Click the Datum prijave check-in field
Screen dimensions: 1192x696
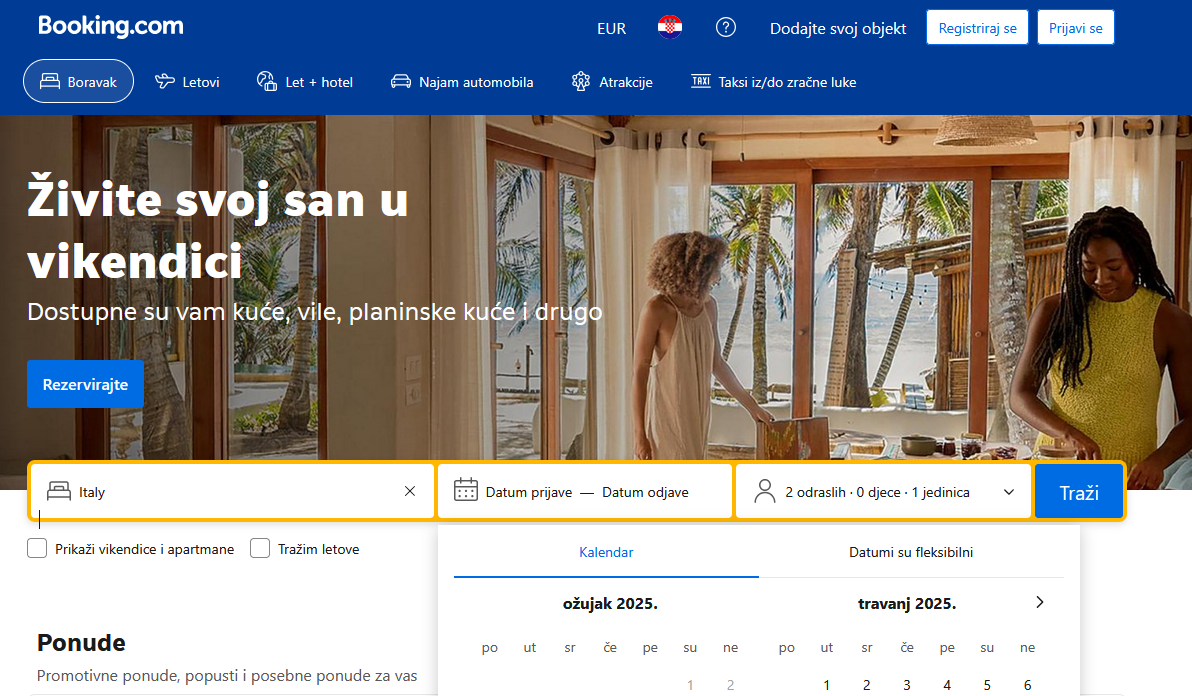[528, 492]
